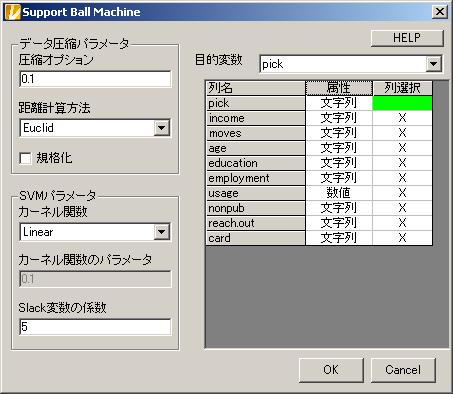This screenshot has width=453, height=394.
Task: Select the age row name
Action: click(256, 148)
